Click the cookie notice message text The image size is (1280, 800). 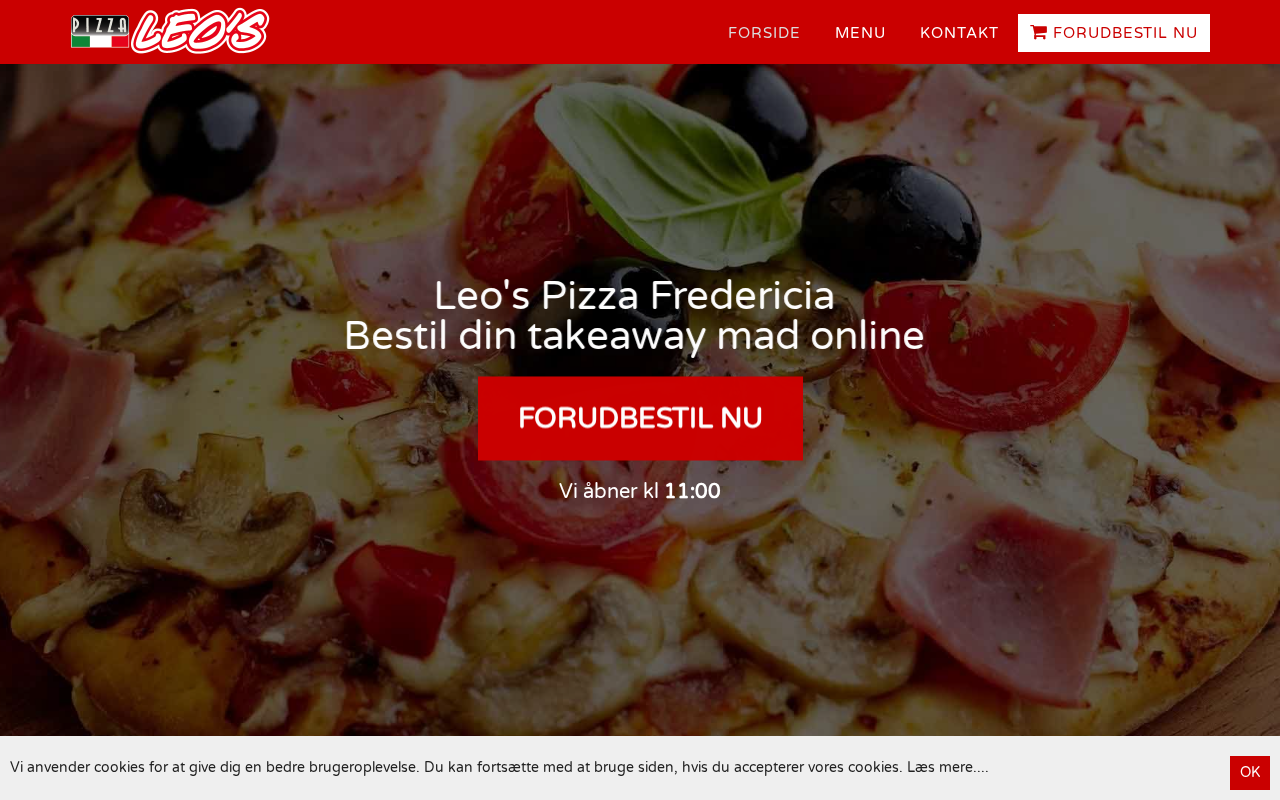(x=499, y=768)
